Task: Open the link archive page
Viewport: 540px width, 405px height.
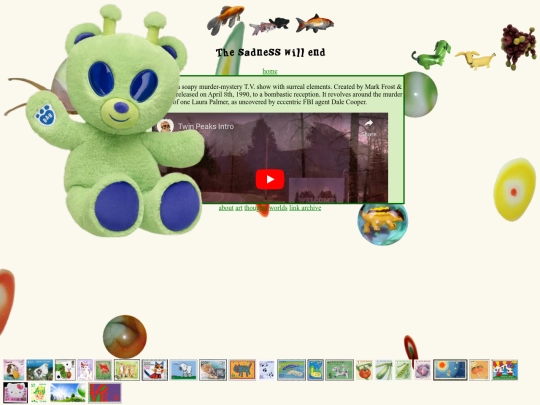Action: point(305,208)
